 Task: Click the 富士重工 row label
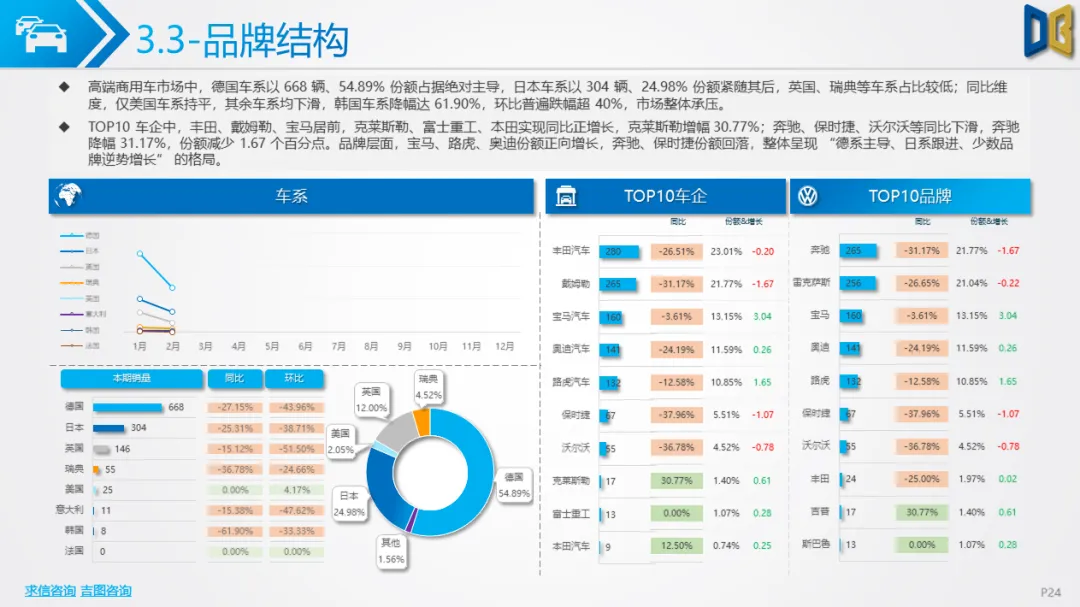571,514
